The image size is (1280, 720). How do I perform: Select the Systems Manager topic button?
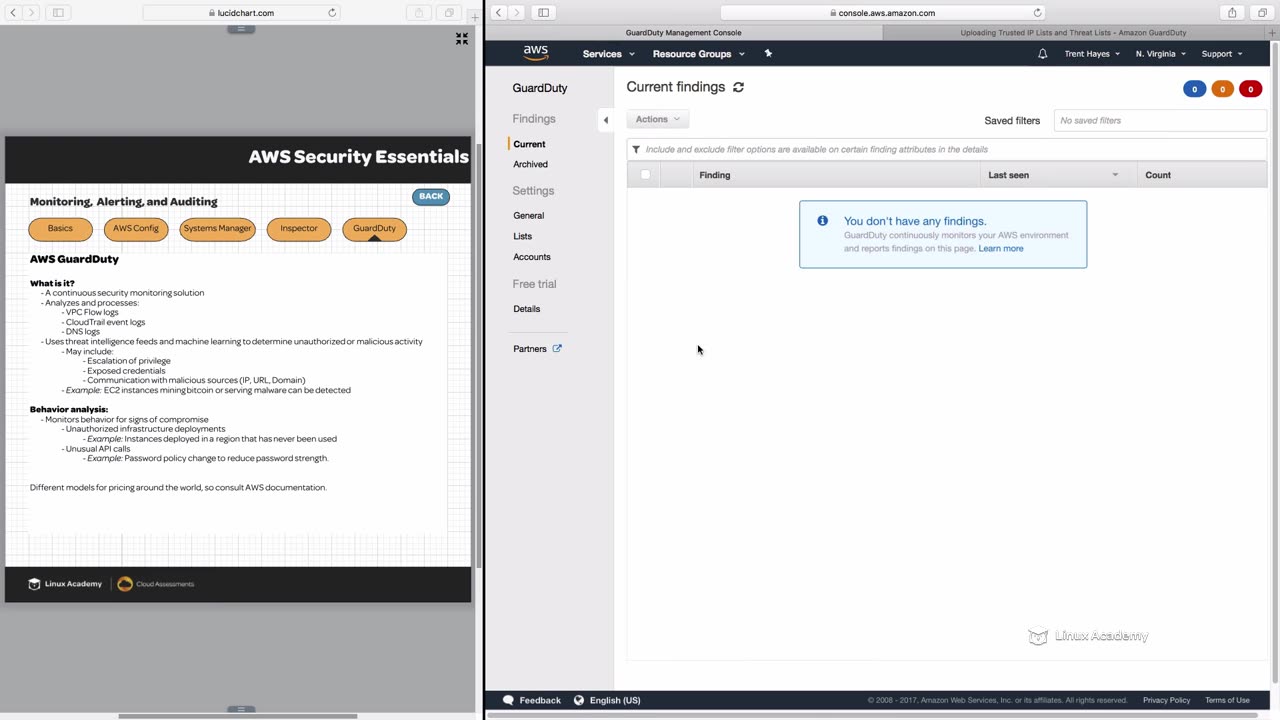pos(217,229)
